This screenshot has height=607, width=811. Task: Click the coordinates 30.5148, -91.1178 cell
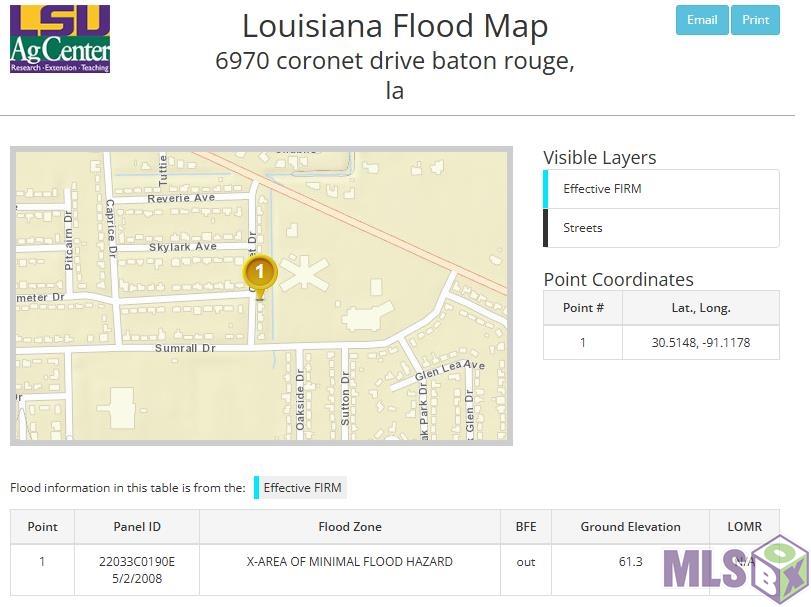click(x=700, y=342)
